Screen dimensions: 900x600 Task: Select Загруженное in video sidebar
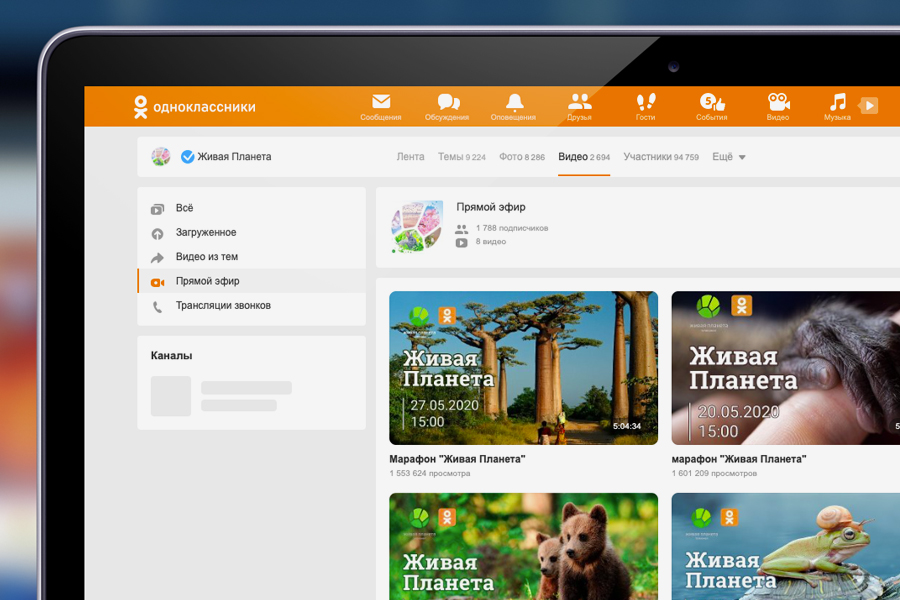(251, 233)
